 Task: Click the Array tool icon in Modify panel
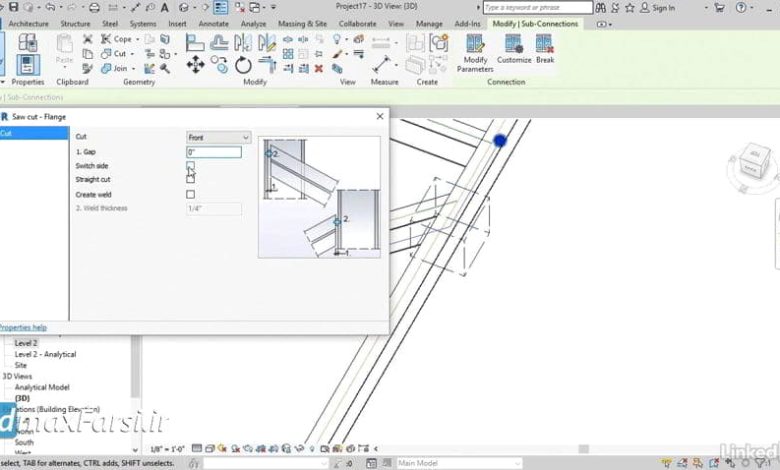[x=288, y=54]
